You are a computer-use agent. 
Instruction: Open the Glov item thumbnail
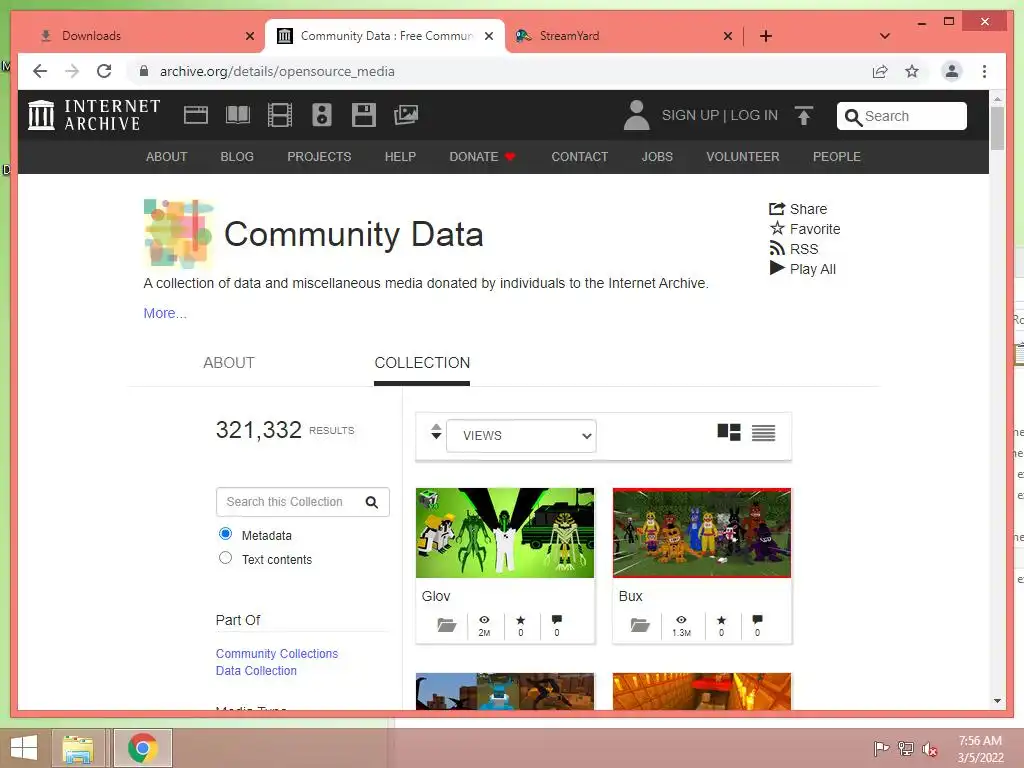505,533
